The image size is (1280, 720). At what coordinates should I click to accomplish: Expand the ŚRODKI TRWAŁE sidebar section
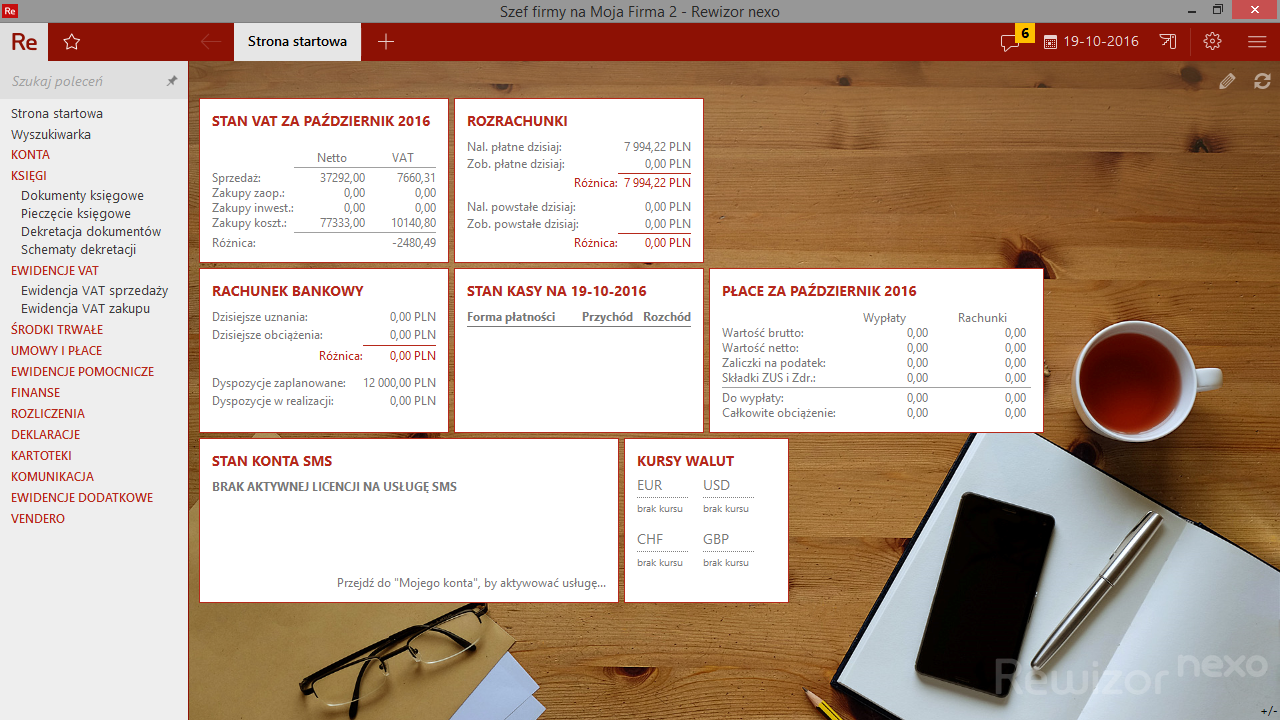(57, 330)
